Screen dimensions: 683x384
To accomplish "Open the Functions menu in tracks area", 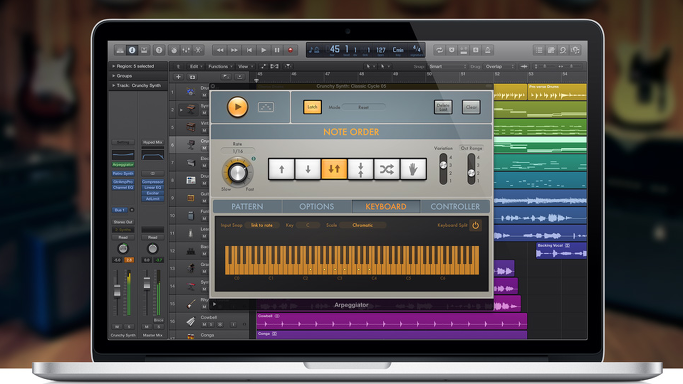I will (x=220, y=67).
